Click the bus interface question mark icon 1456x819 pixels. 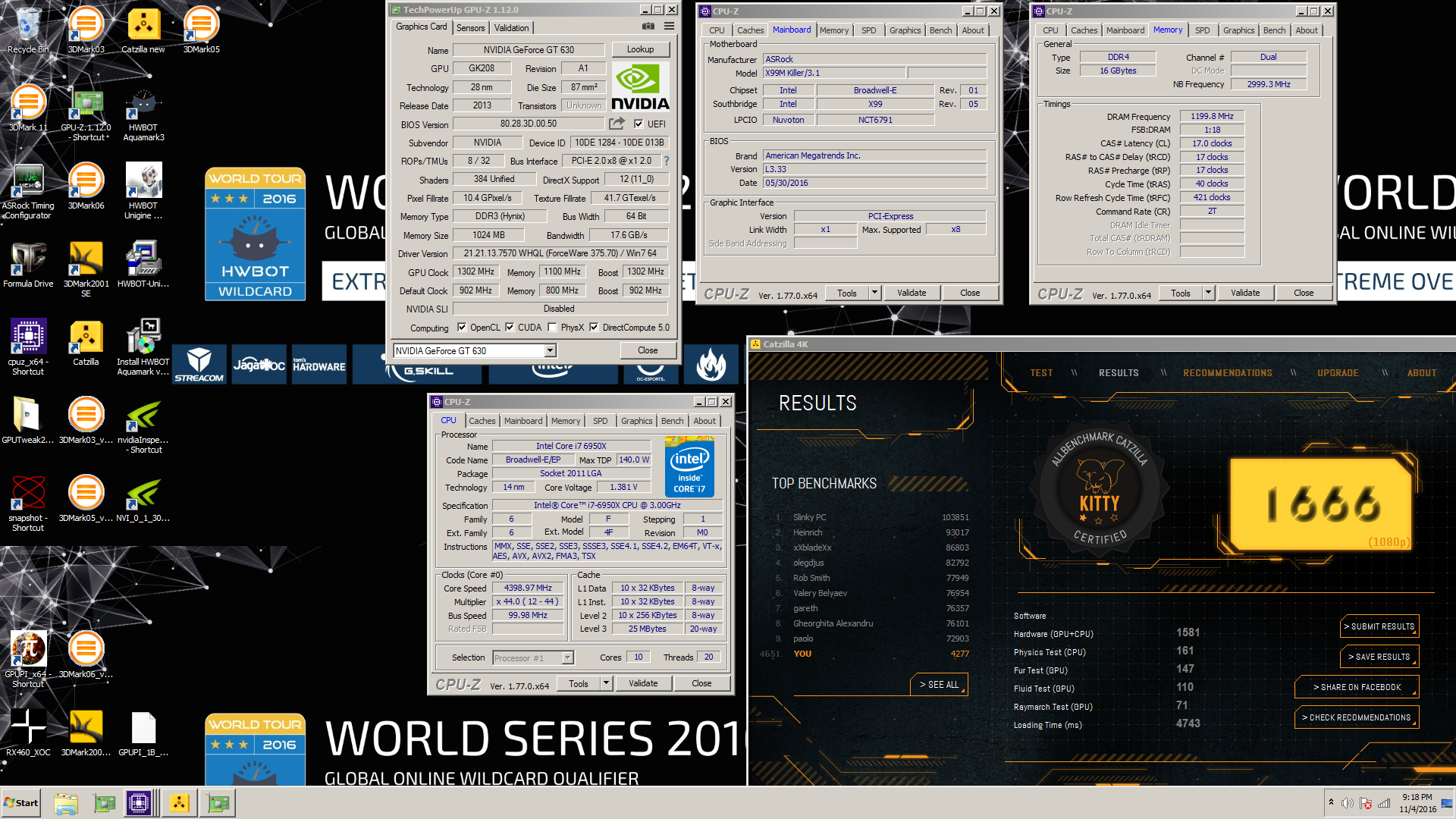coord(667,161)
